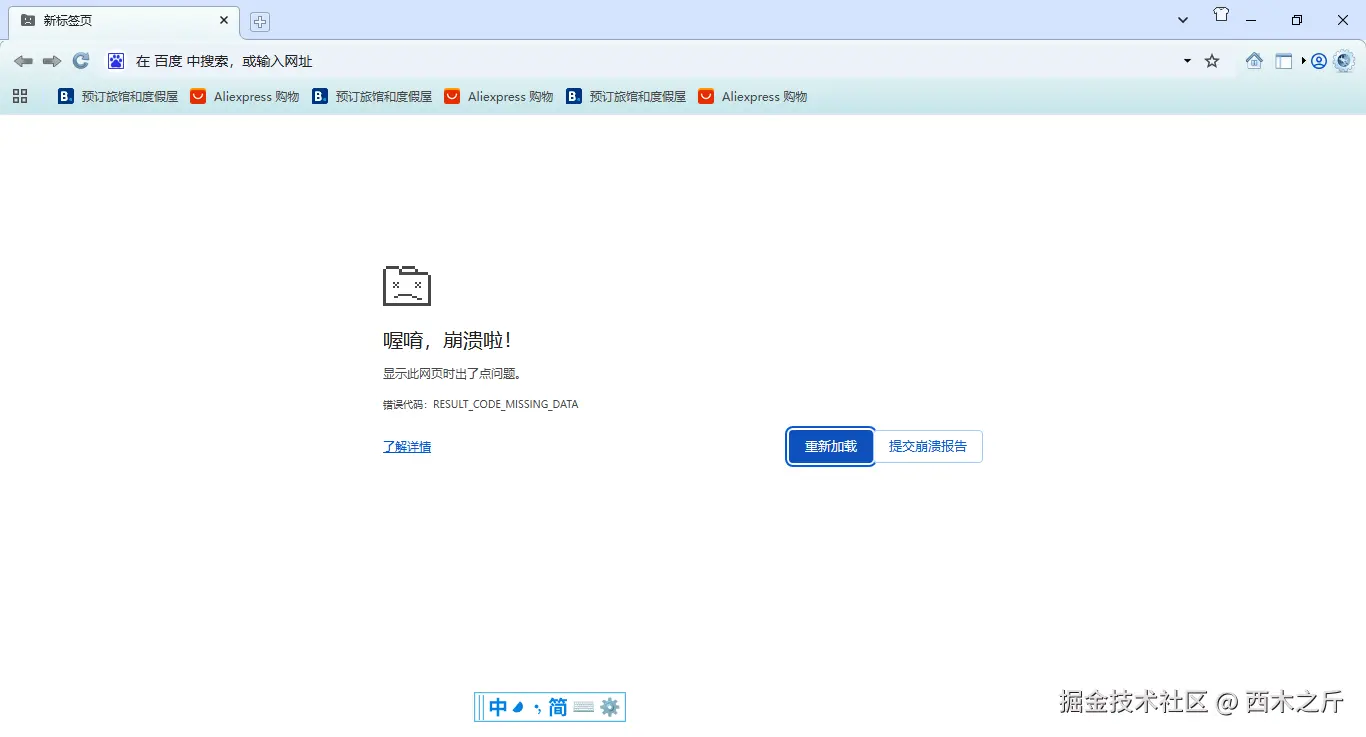
Task: Go back with the left arrow button
Action: point(23,61)
